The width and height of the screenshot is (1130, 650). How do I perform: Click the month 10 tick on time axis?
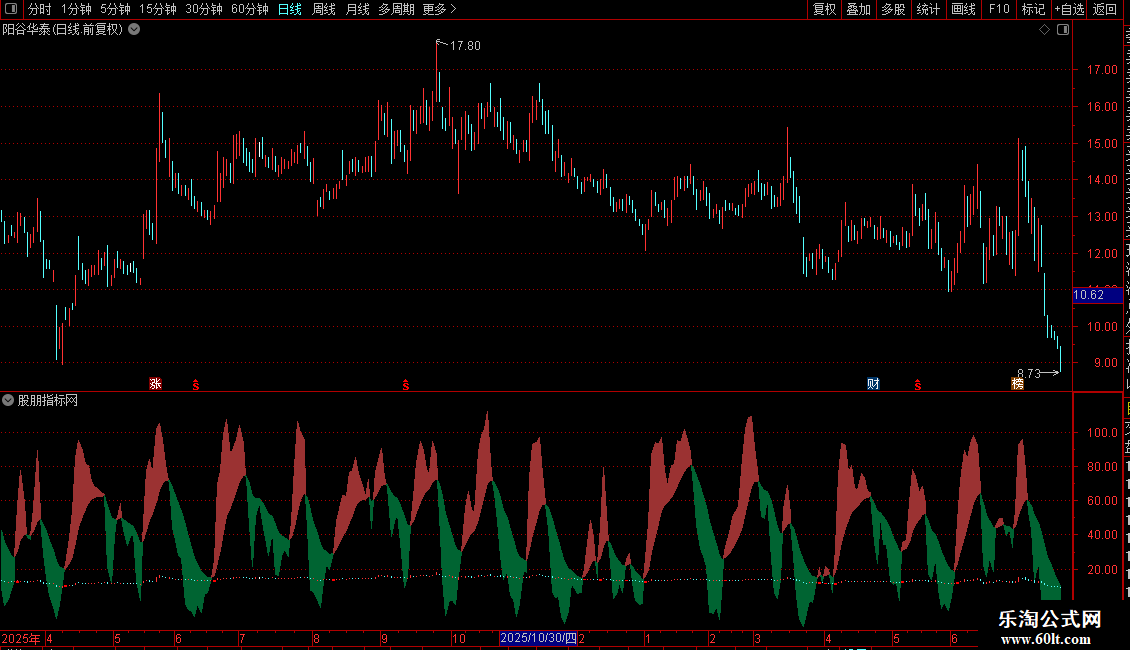458,638
